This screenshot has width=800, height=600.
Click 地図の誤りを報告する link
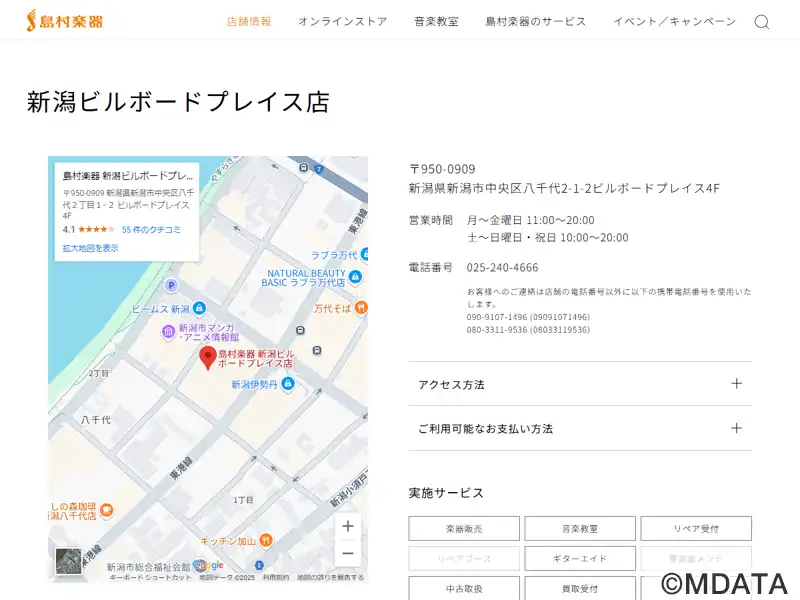331,578
